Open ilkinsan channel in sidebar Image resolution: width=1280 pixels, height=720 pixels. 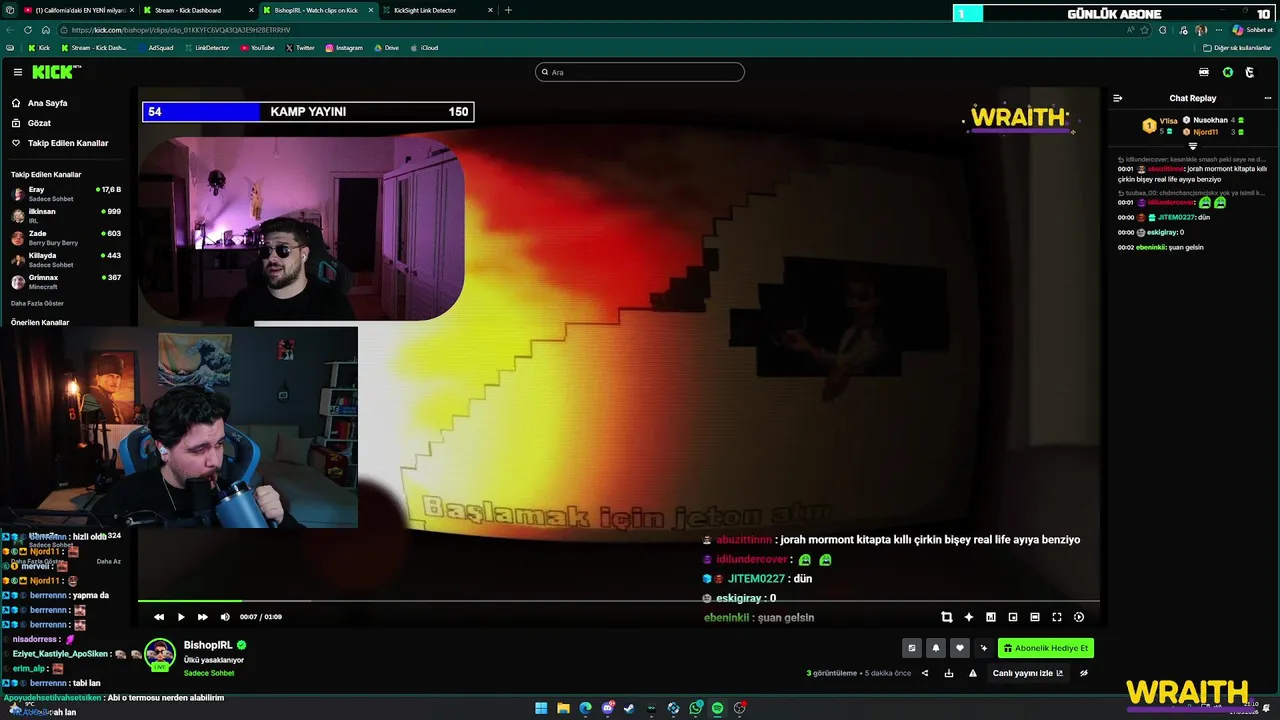(x=66, y=215)
